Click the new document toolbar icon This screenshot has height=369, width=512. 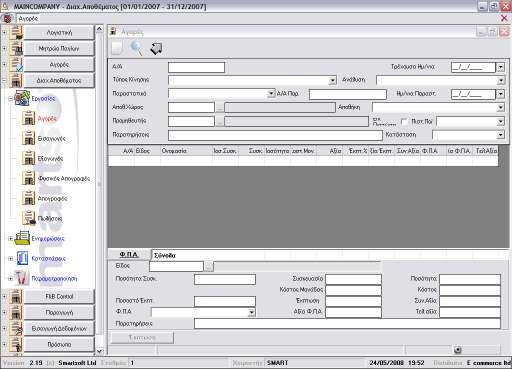tap(117, 49)
